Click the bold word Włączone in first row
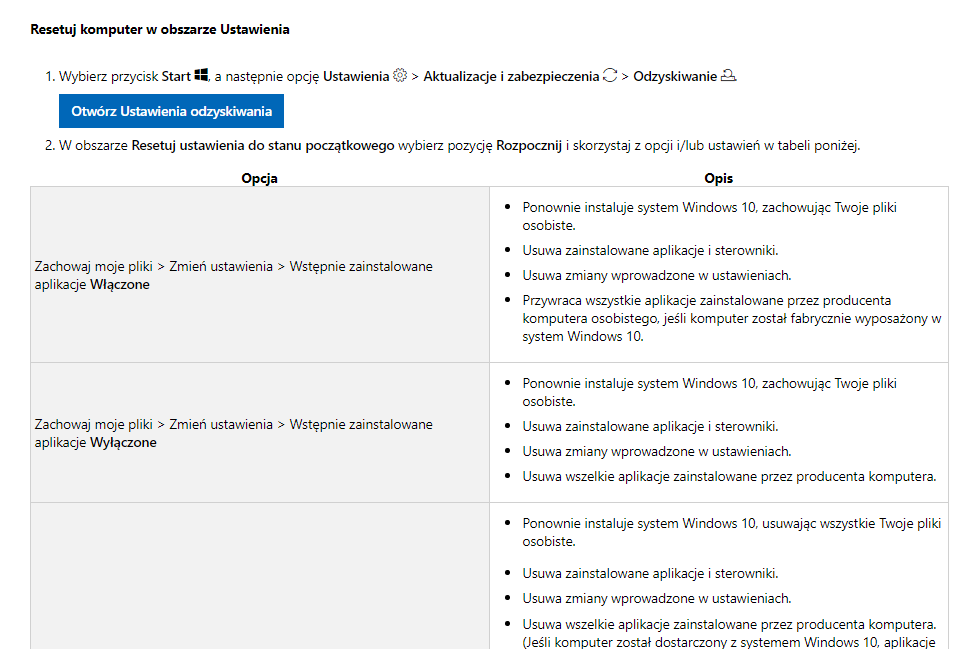Viewport: 969px width, 649px height. click(120, 284)
